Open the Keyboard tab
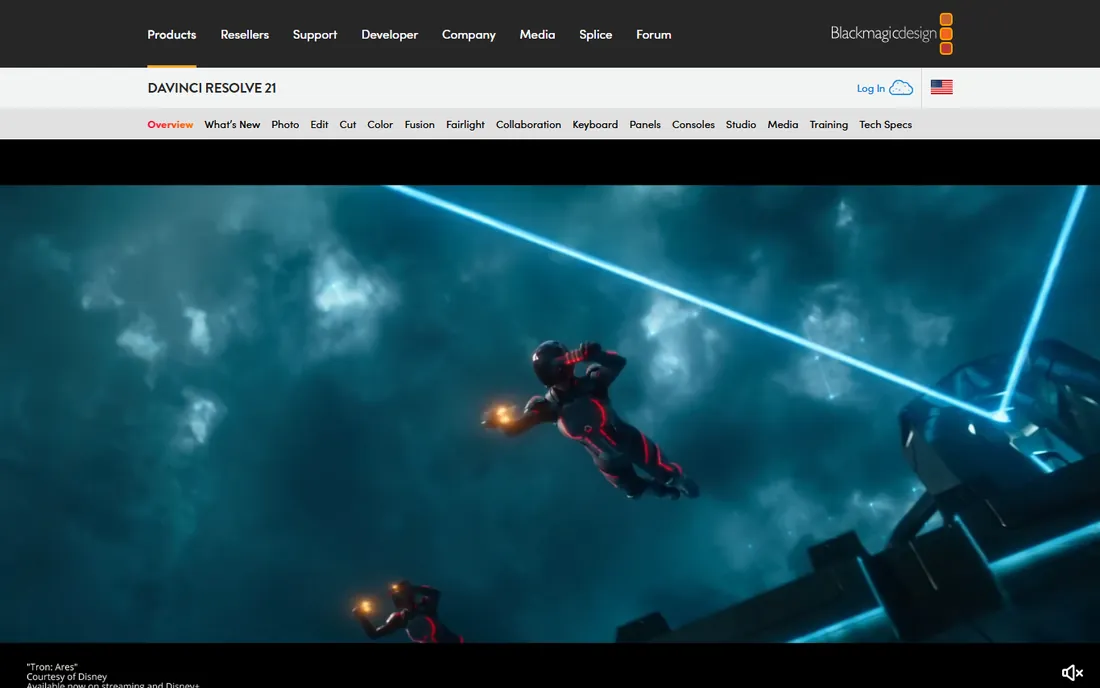This screenshot has width=1100, height=688. tap(595, 124)
